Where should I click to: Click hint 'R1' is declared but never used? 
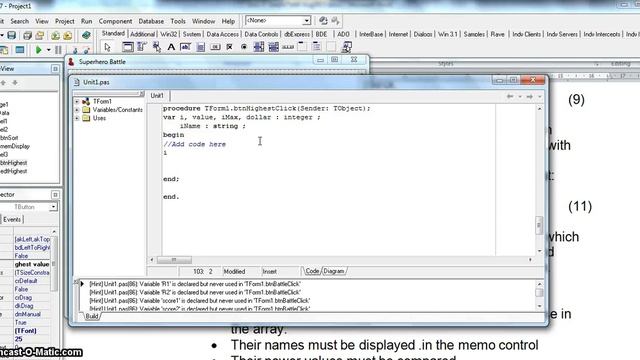tap(195, 284)
